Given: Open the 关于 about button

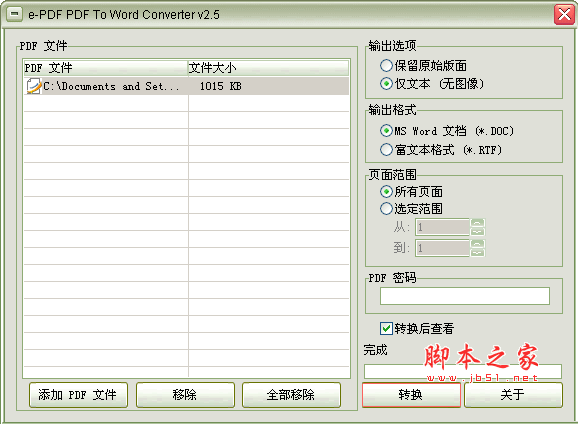Looking at the screenshot, I should click(x=513, y=395).
